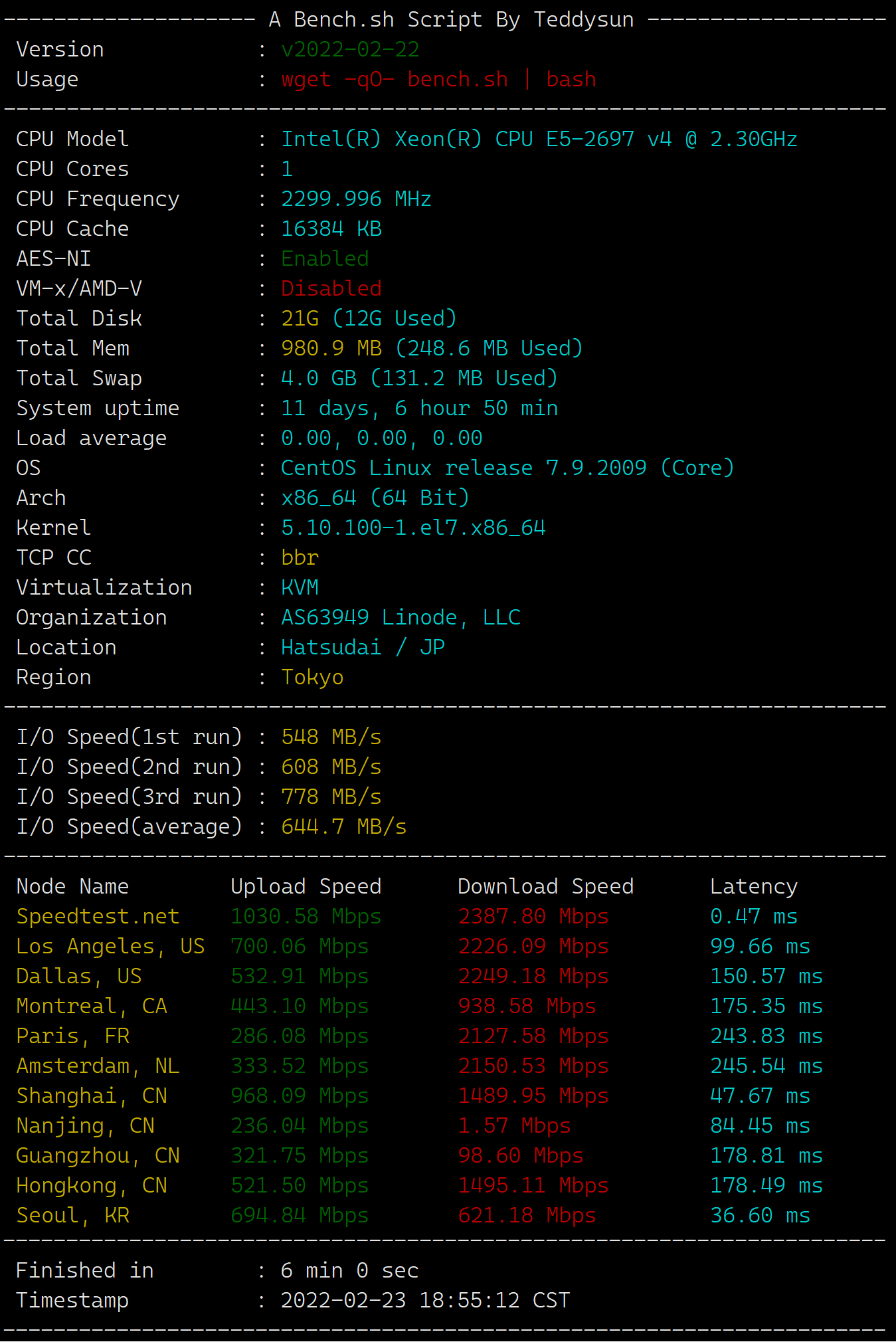
Task: Click the Download Speed column header
Action: (545, 886)
